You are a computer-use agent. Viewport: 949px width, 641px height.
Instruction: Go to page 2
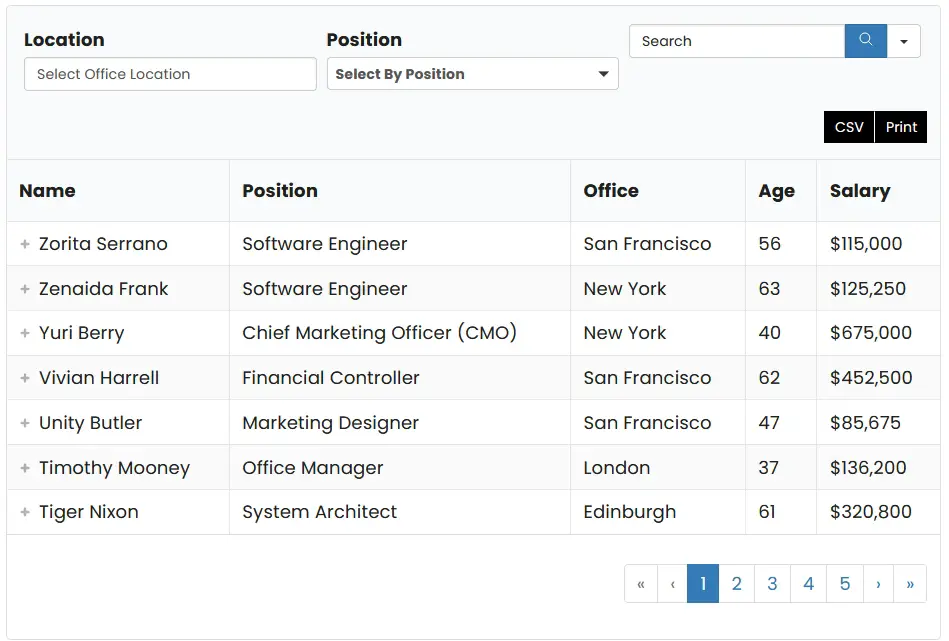[737, 583]
